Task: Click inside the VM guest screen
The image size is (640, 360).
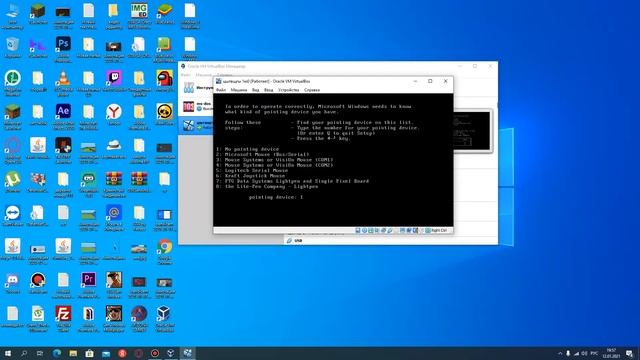Action: point(333,160)
